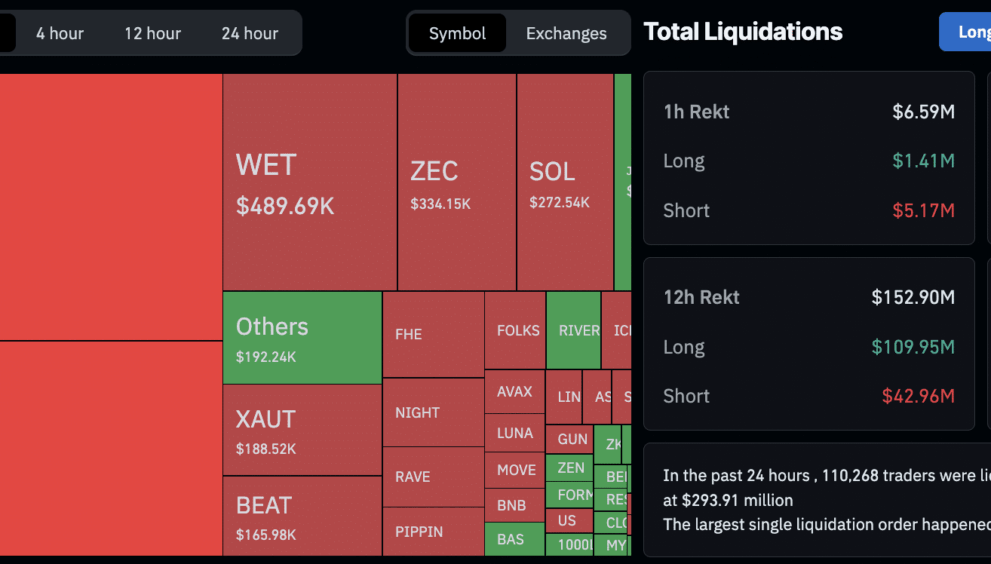The height and width of the screenshot is (564, 991).
Task: Click the green Others tile
Action: [301, 338]
